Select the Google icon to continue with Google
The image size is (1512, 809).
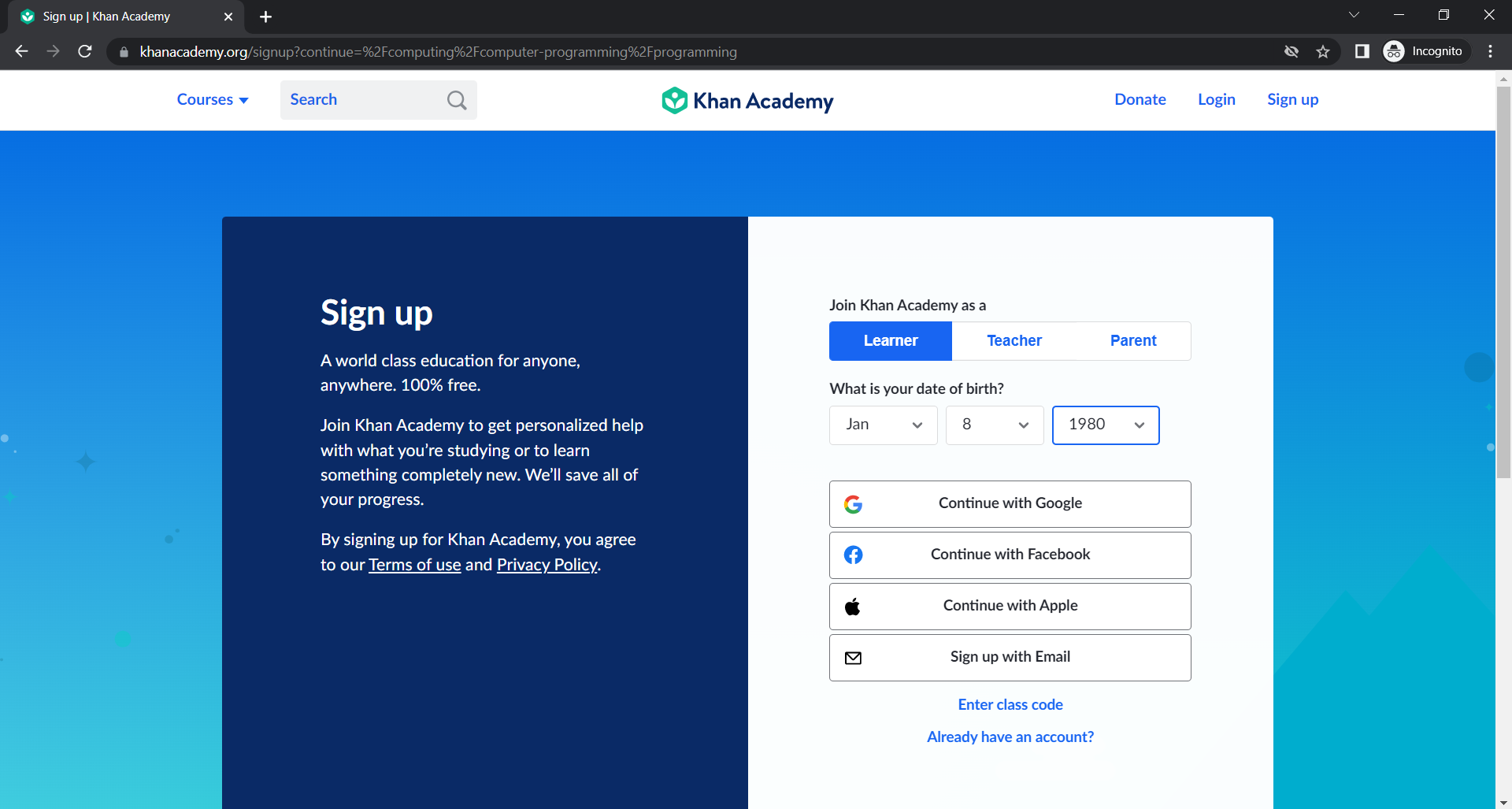tap(854, 504)
